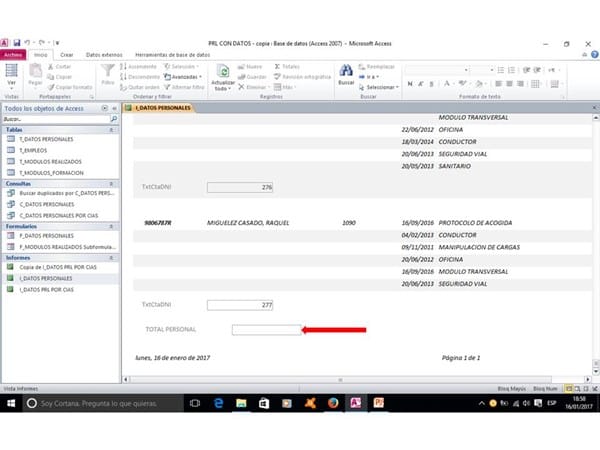
Task: Click the Actualizar todo icon
Action: pos(224,73)
